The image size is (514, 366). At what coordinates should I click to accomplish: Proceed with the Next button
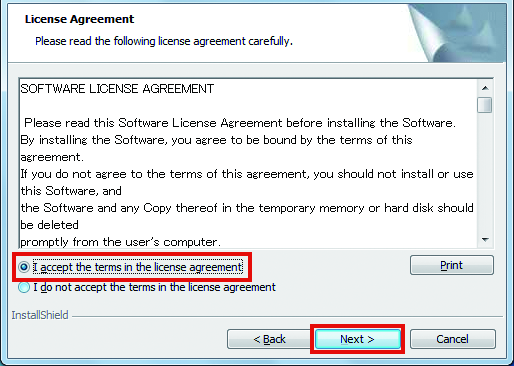(x=357, y=339)
